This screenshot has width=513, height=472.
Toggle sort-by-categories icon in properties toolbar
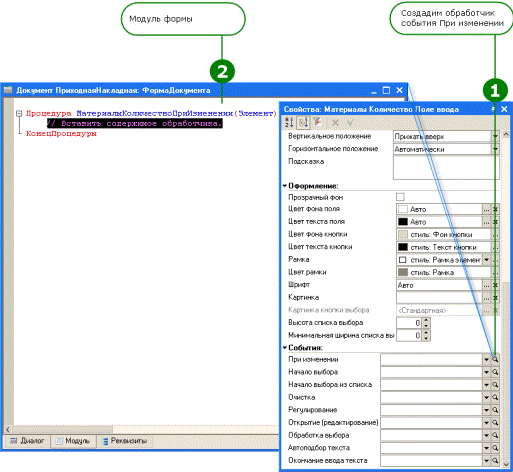(303, 123)
